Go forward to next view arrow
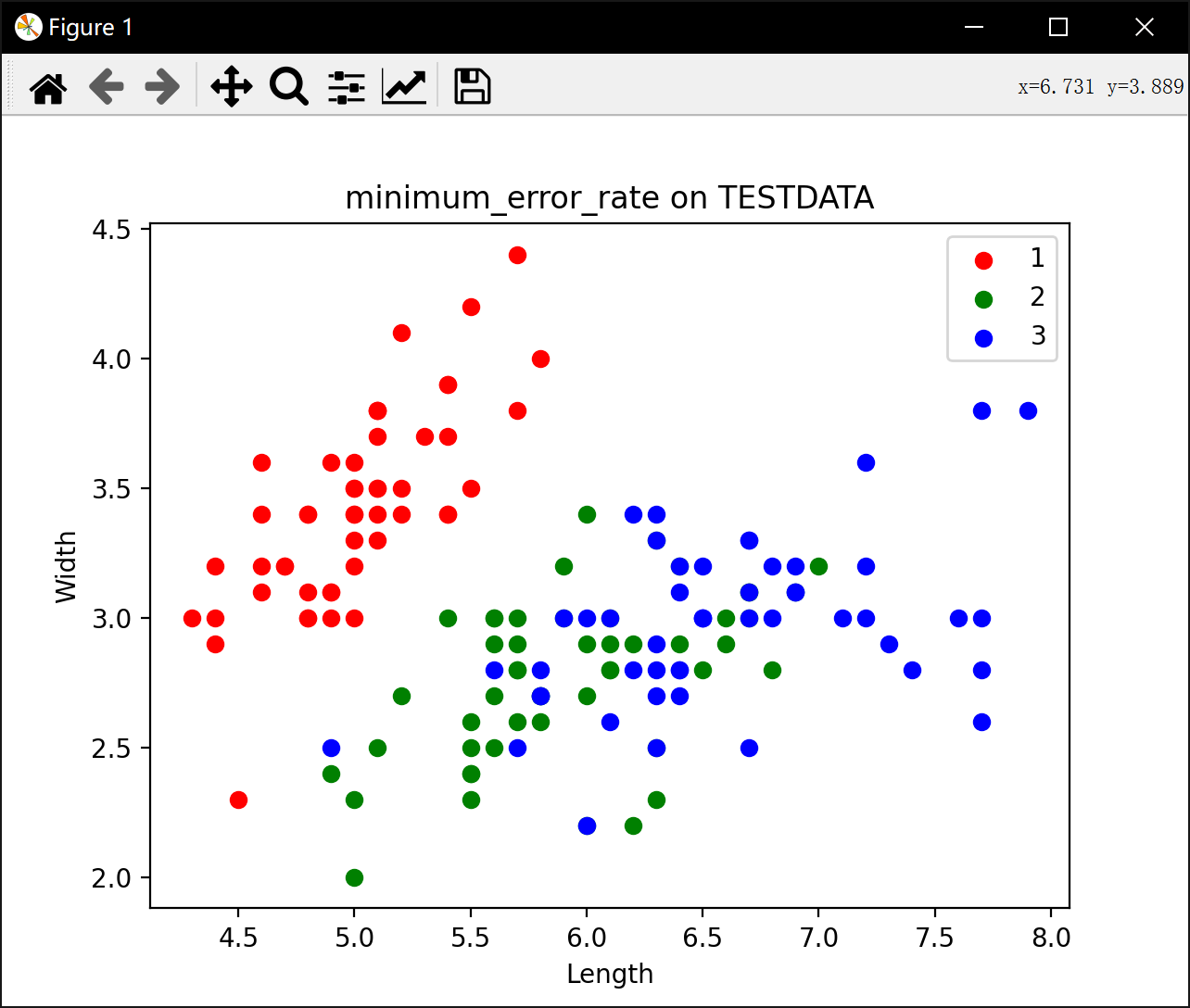Viewport: 1190px width, 1008px height. 163,87
